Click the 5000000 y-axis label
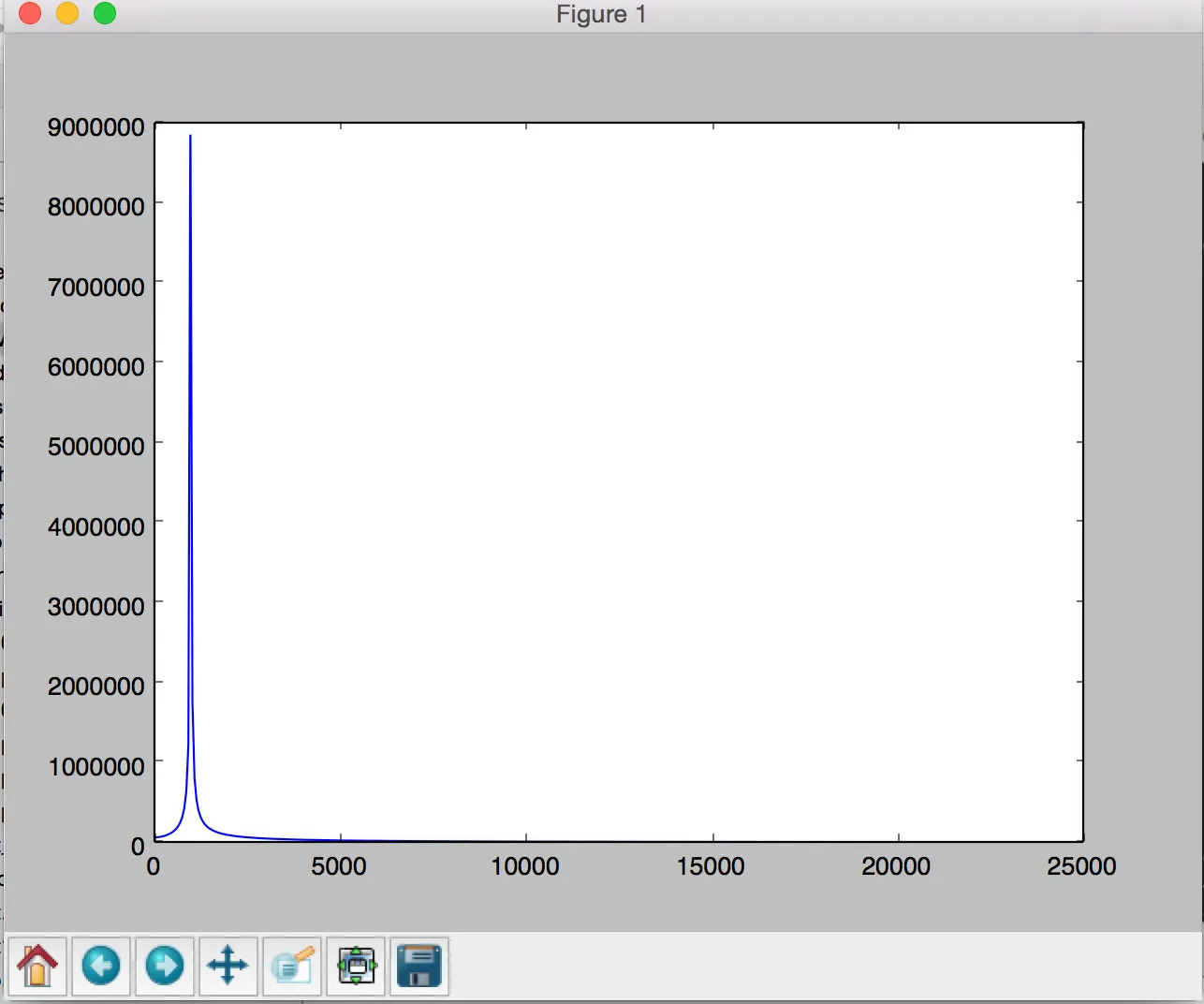The height and width of the screenshot is (1004, 1204). click(x=96, y=446)
